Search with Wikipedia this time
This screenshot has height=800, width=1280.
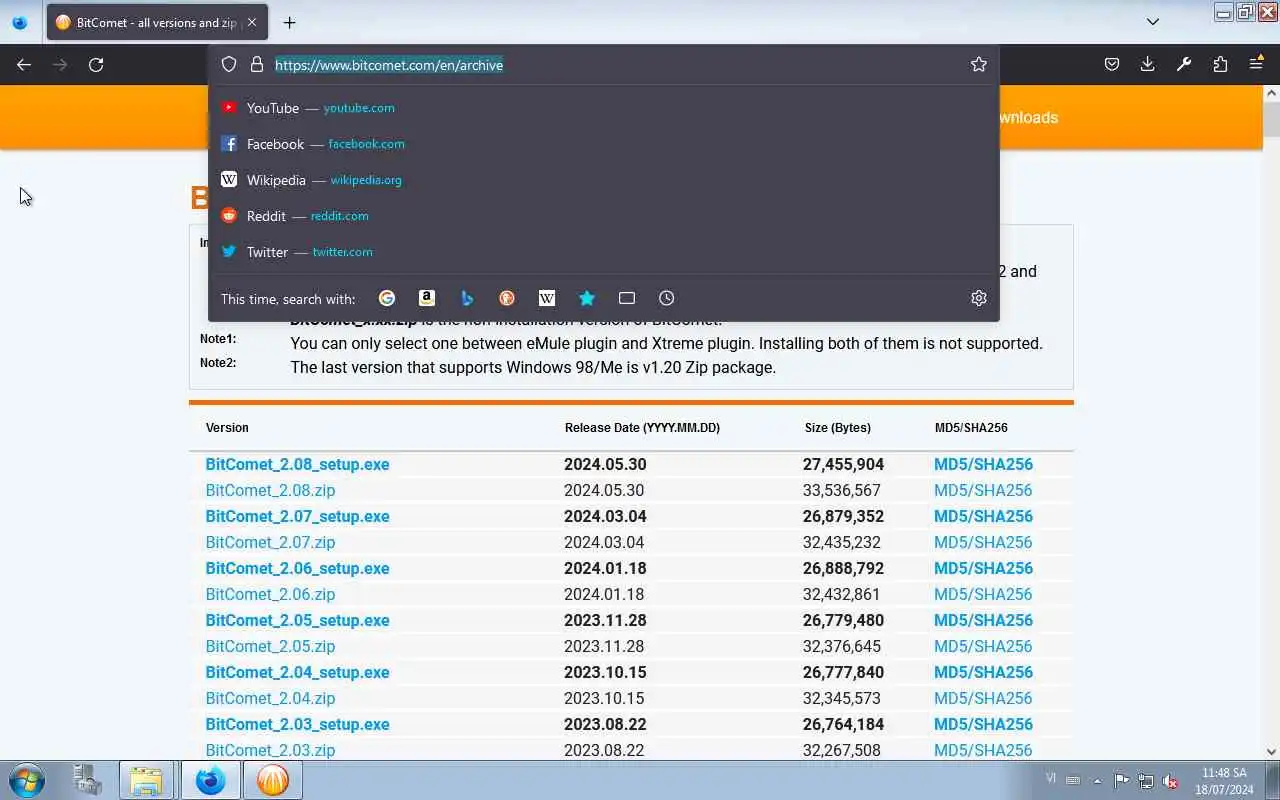tap(547, 298)
